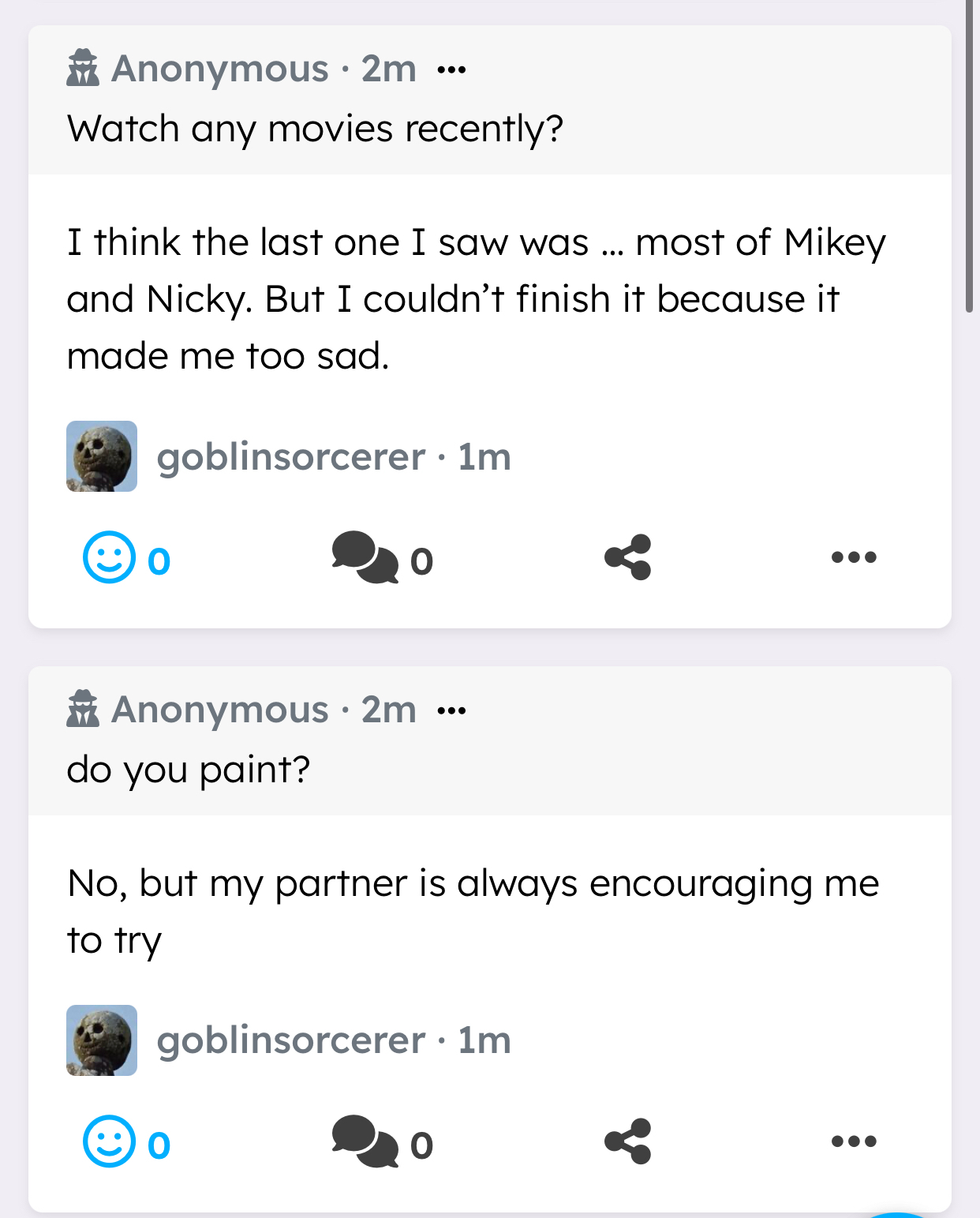Click goblinsorcerer avatar on painting answer
980x1218 pixels.
click(102, 1040)
